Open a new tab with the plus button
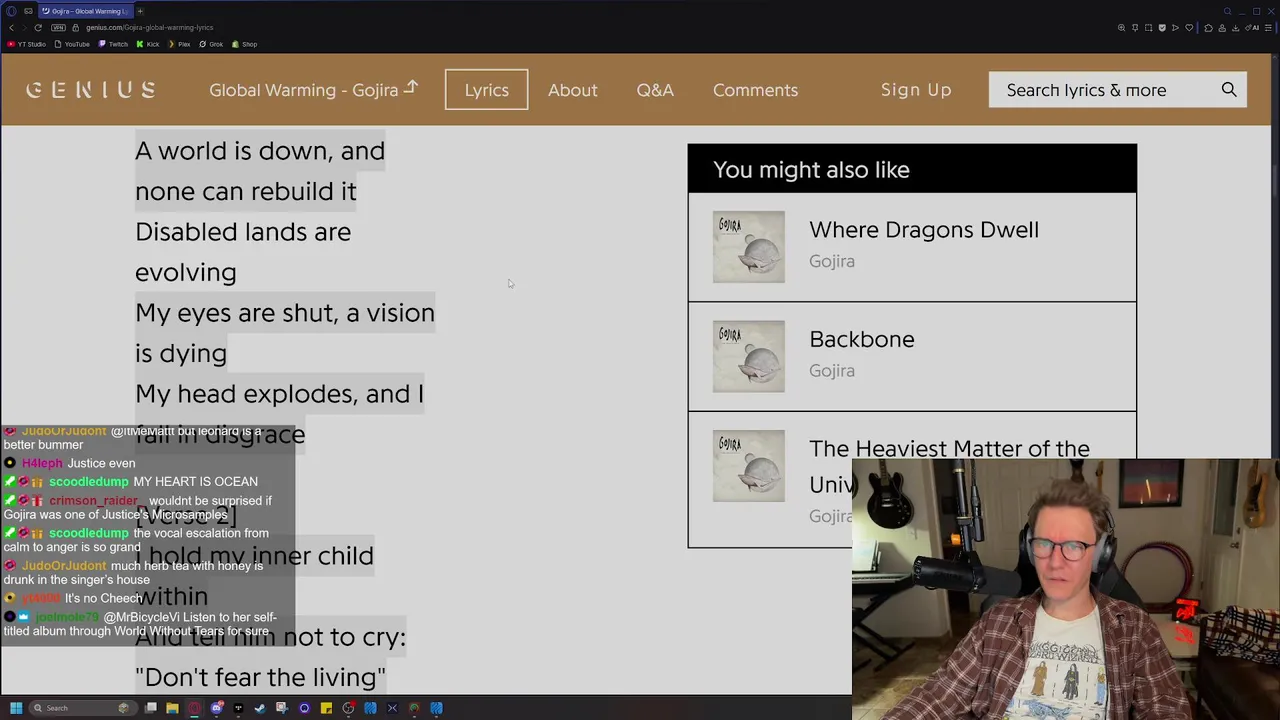The height and width of the screenshot is (720, 1280). click(140, 11)
